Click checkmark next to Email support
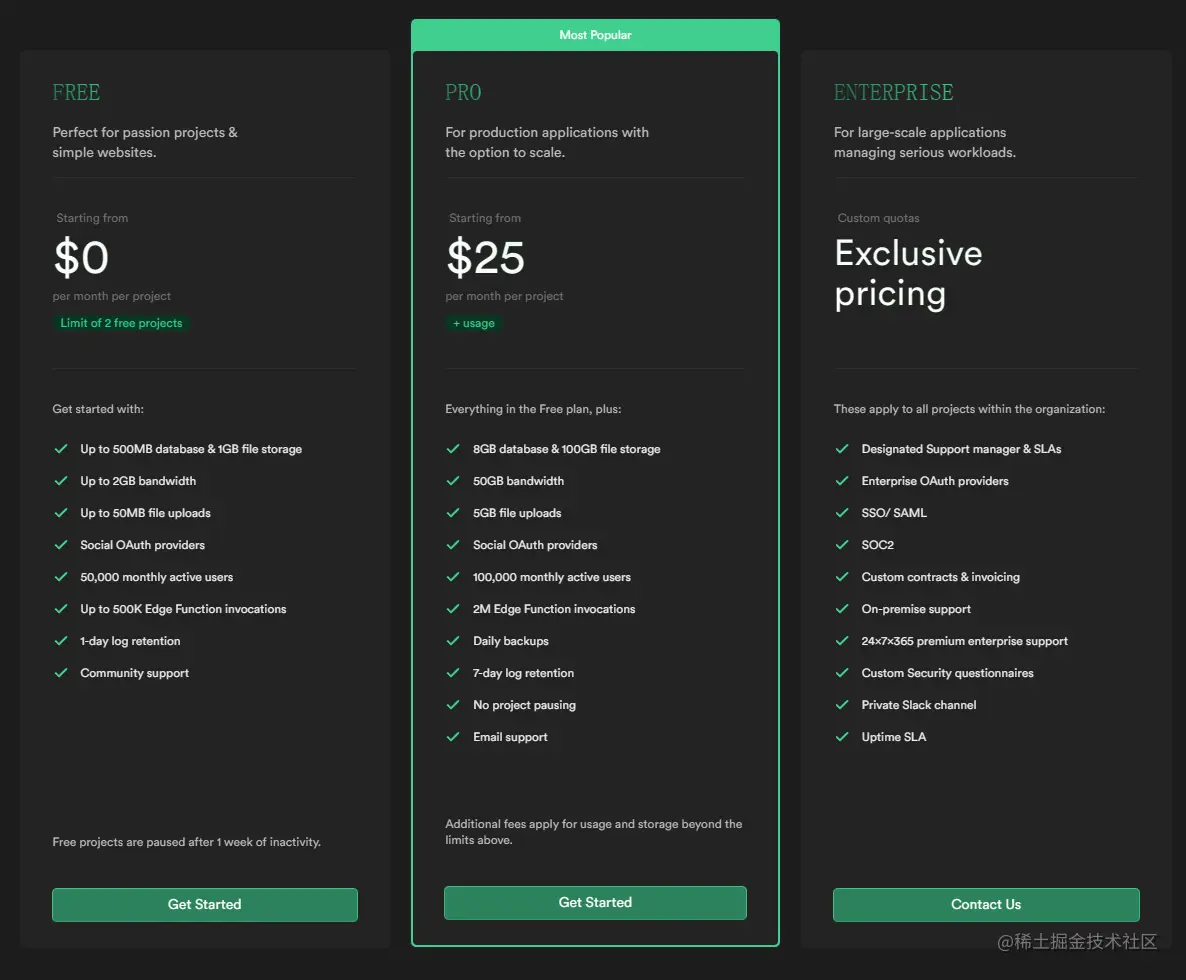The width and height of the screenshot is (1186, 980). point(453,737)
